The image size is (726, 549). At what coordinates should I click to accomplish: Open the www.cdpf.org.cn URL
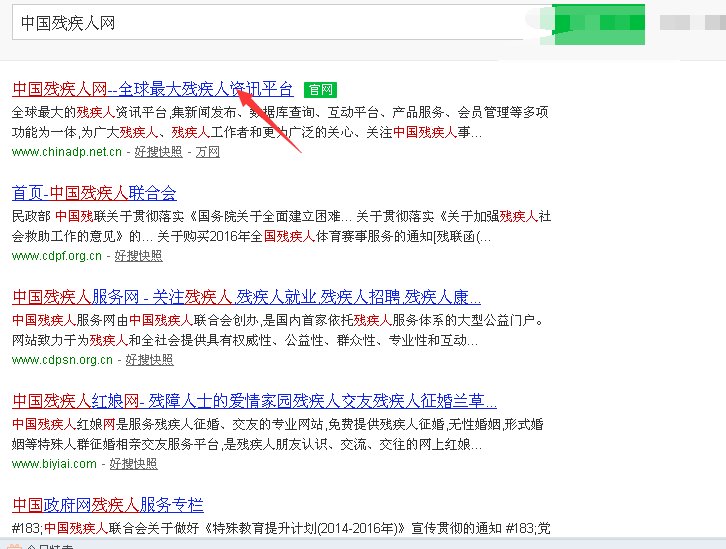pos(56,256)
